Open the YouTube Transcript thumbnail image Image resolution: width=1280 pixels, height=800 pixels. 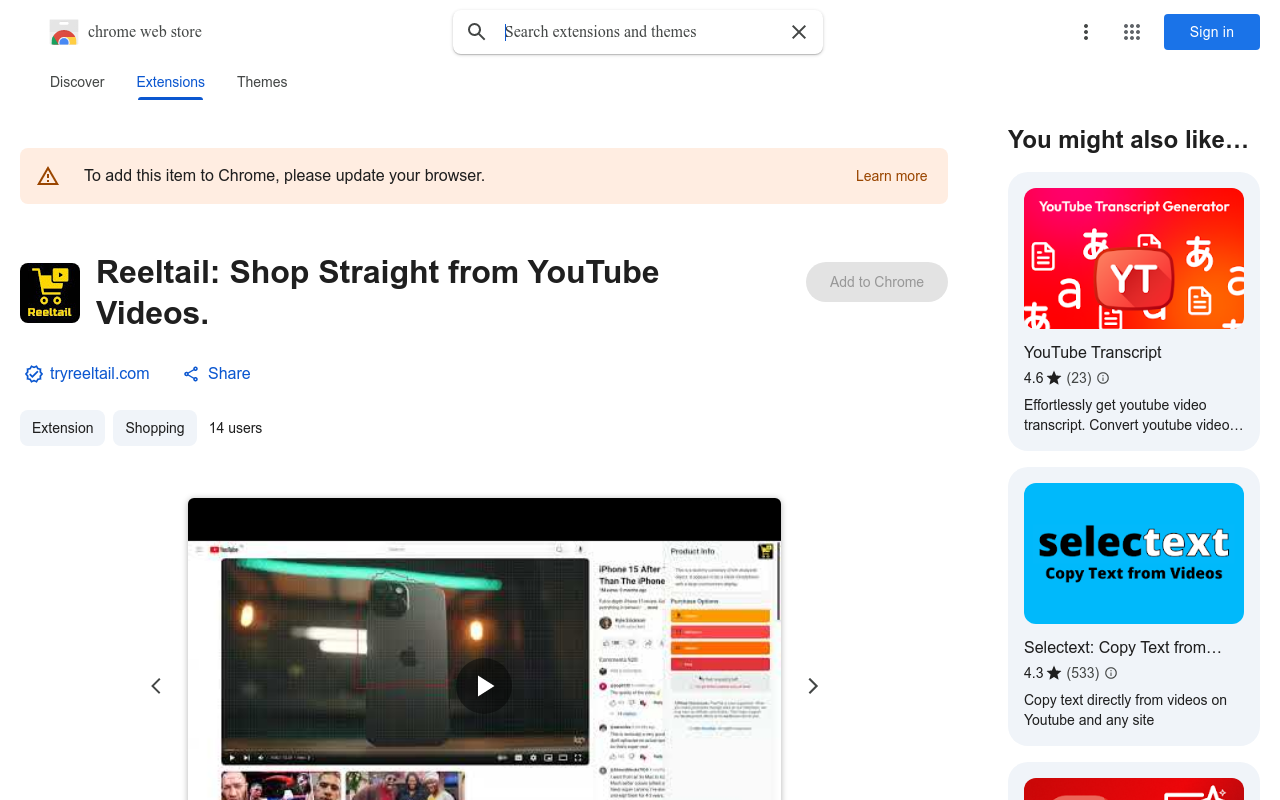pyautogui.click(x=1134, y=258)
